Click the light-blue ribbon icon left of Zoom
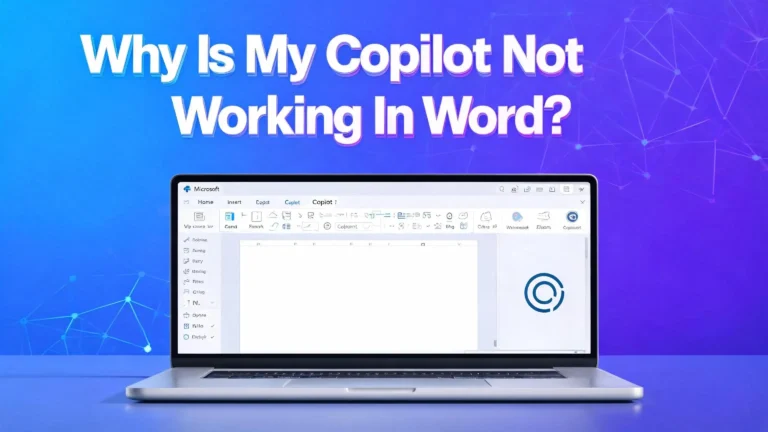The height and width of the screenshot is (432, 768). tap(517, 216)
